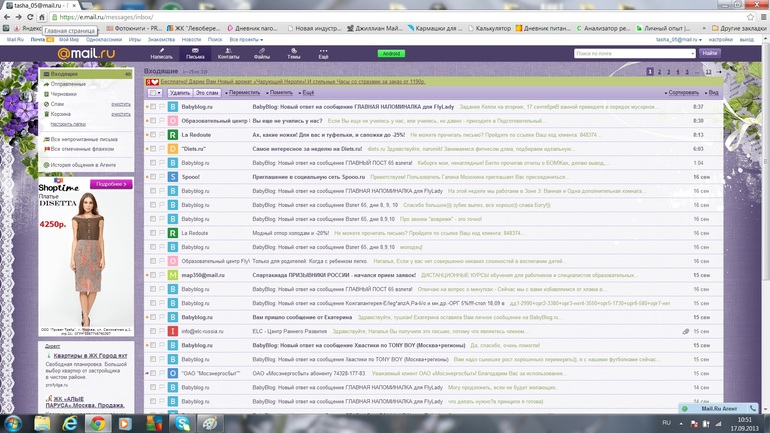Image resolution: width=770 pixels, height=433 pixels.
Task: Select the first Babyblog.ru email checkbox
Action: 153,106
